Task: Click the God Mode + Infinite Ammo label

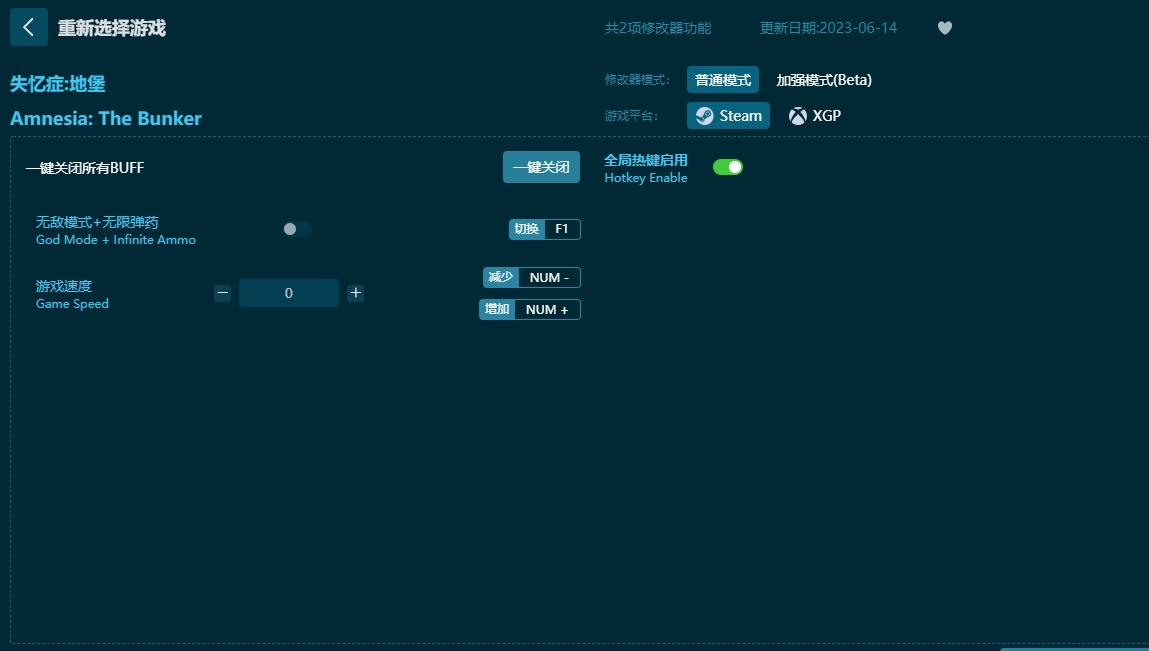Action: coord(116,240)
